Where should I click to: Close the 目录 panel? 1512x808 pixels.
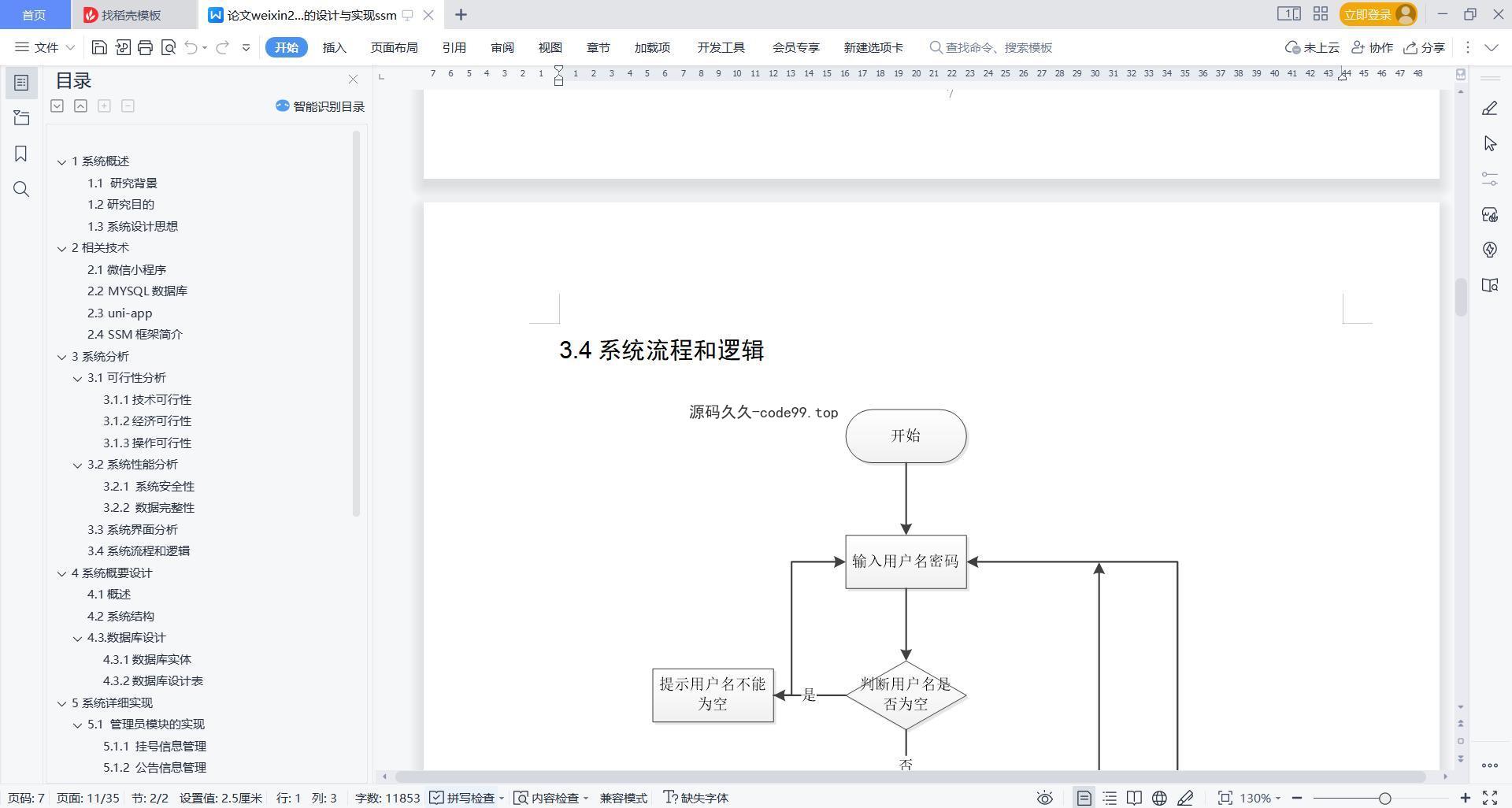353,80
